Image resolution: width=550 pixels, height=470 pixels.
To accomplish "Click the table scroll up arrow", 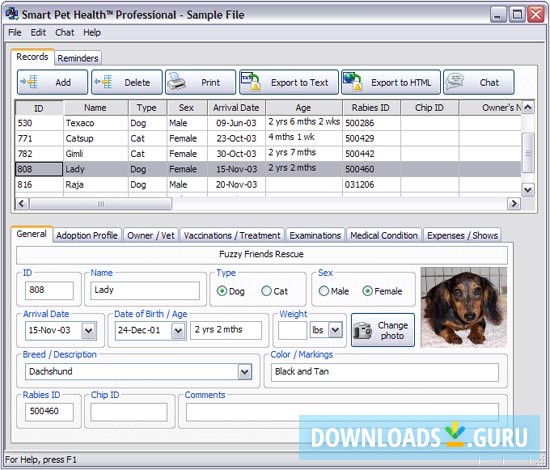I will (528, 107).
